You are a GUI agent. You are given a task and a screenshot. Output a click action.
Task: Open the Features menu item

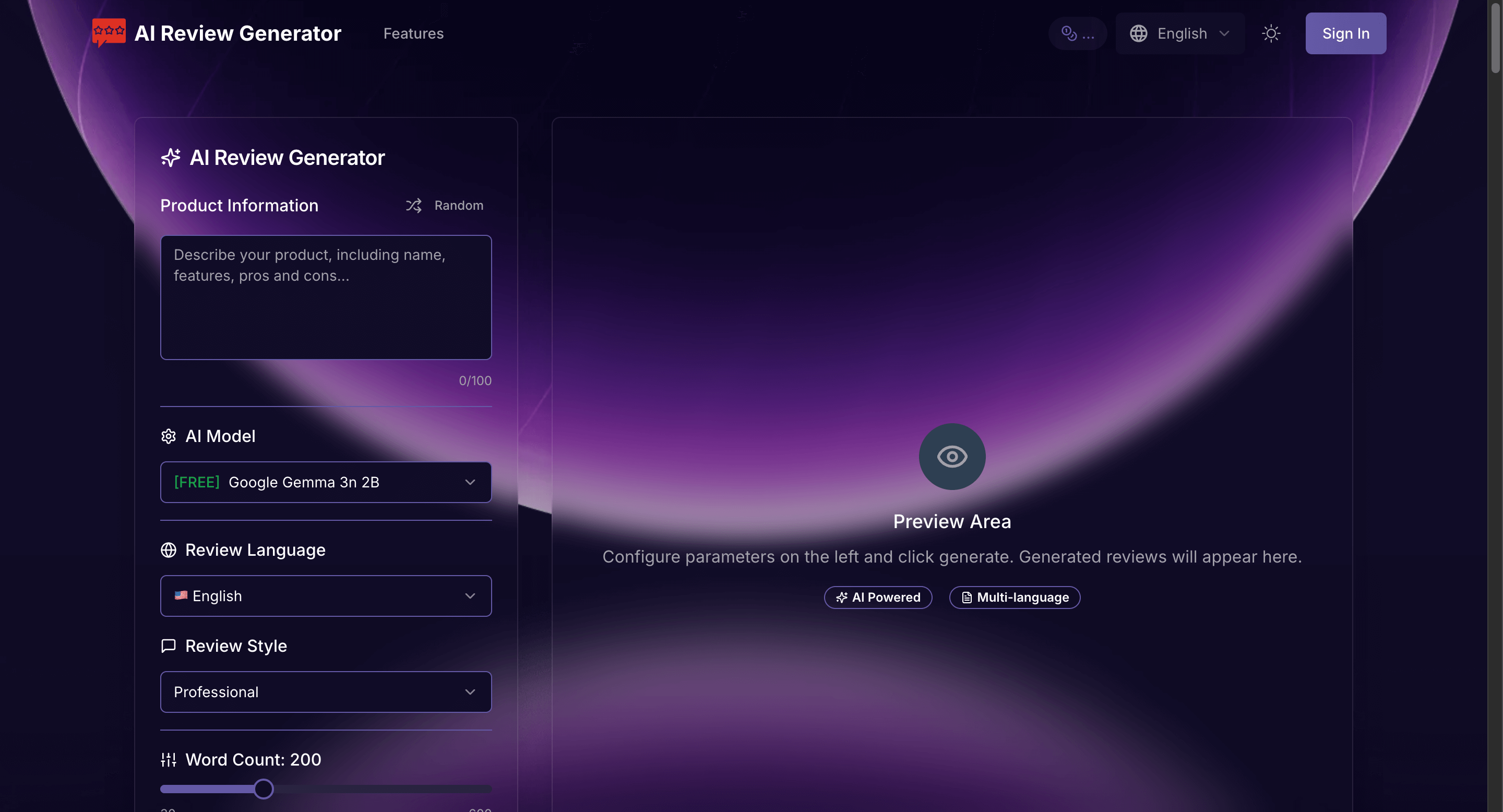[x=413, y=33]
